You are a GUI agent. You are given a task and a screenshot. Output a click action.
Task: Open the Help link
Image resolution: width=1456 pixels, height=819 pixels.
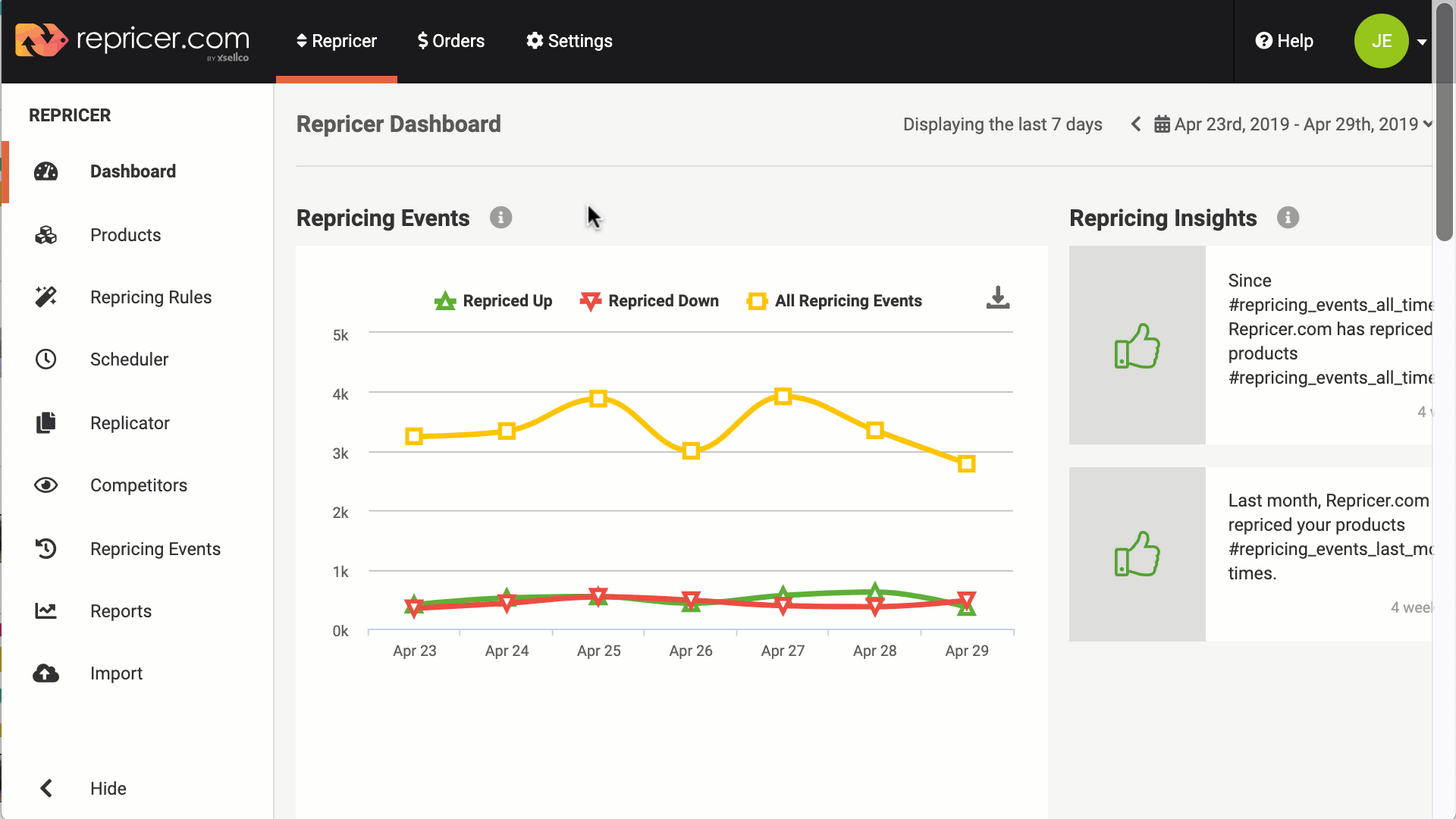1285,41
